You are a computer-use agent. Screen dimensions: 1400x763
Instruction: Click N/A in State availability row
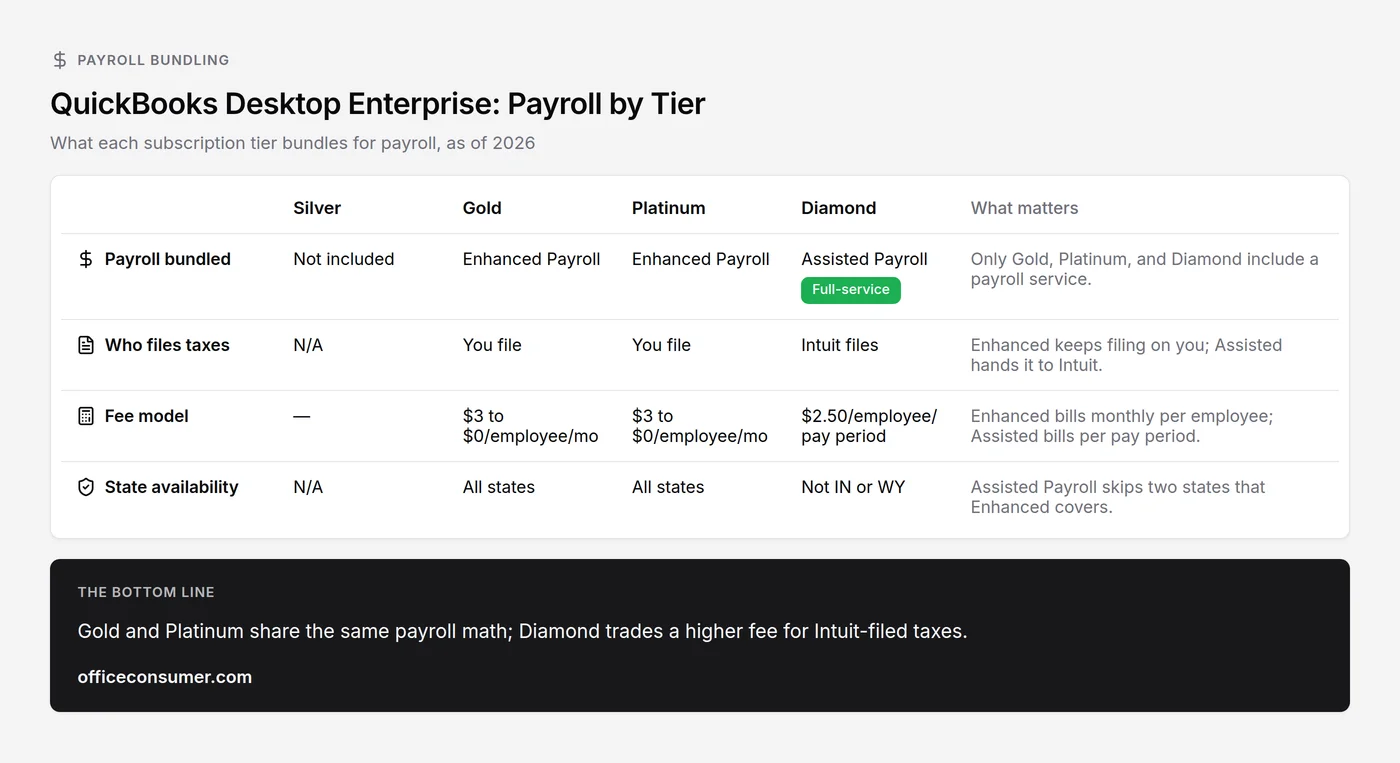[308, 487]
